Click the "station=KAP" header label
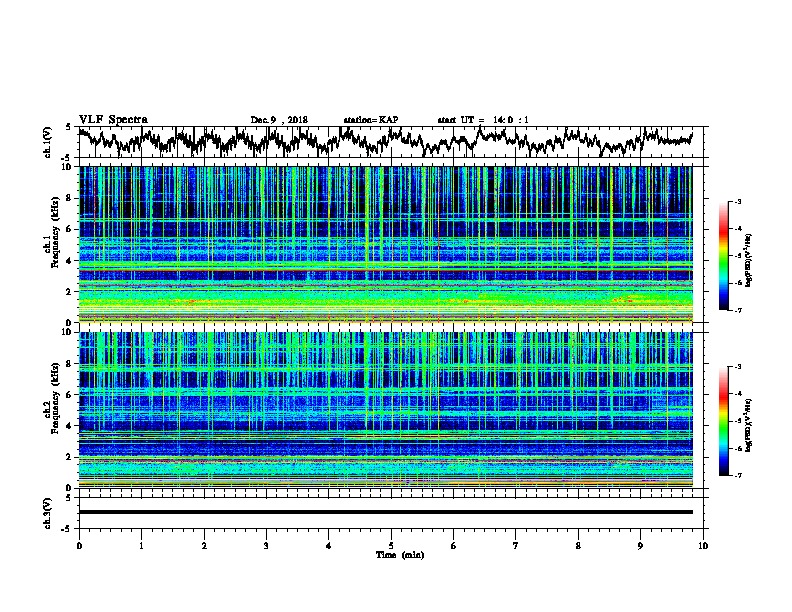Viewport: 792px width, 612px height. click(371, 120)
